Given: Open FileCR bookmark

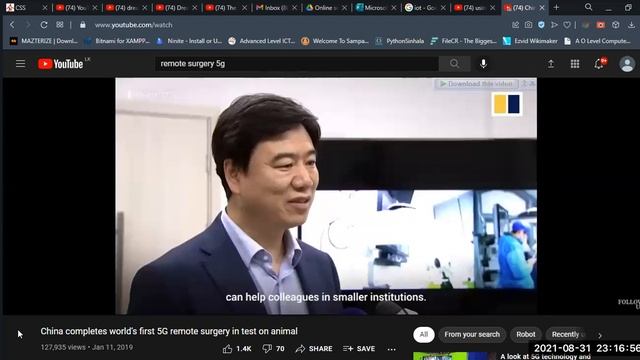Looking at the screenshot, I should coord(464,41).
